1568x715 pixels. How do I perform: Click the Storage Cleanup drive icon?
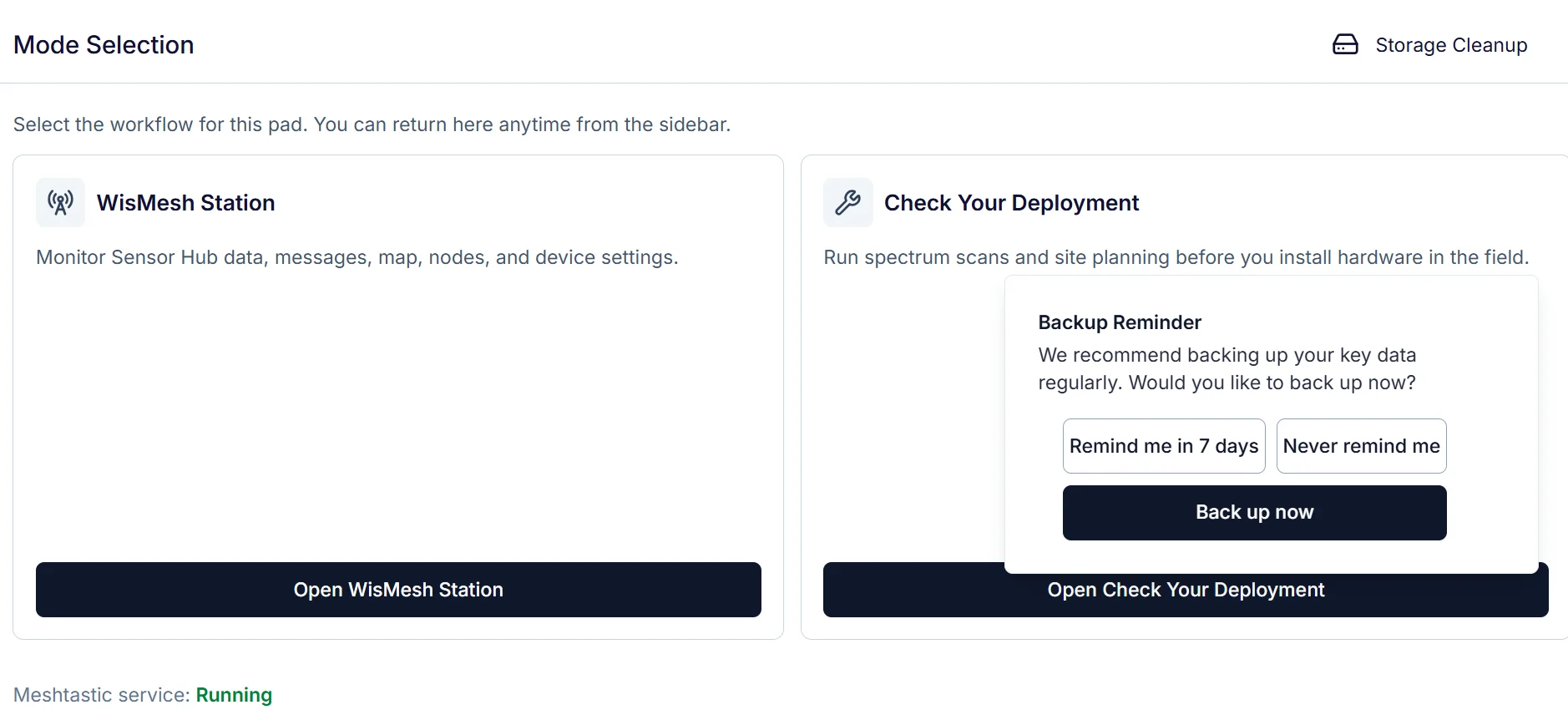tap(1345, 44)
